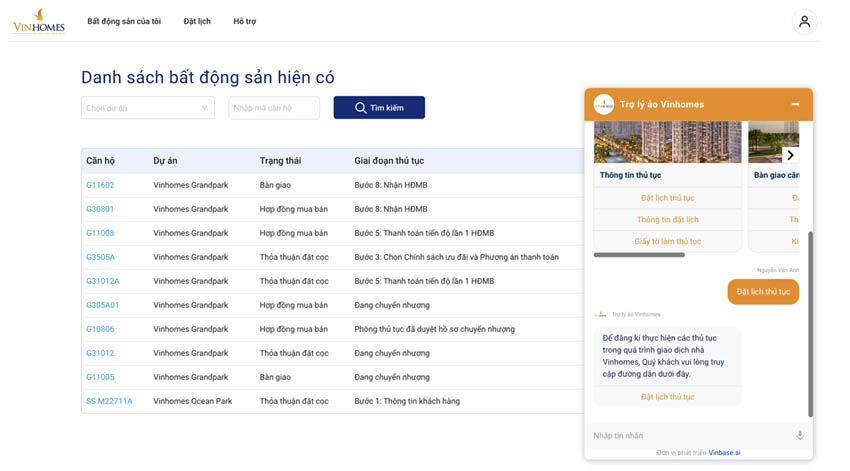The height and width of the screenshot is (471, 850).
Task: Open apartment G11008 link
Action: pos(100,233)
